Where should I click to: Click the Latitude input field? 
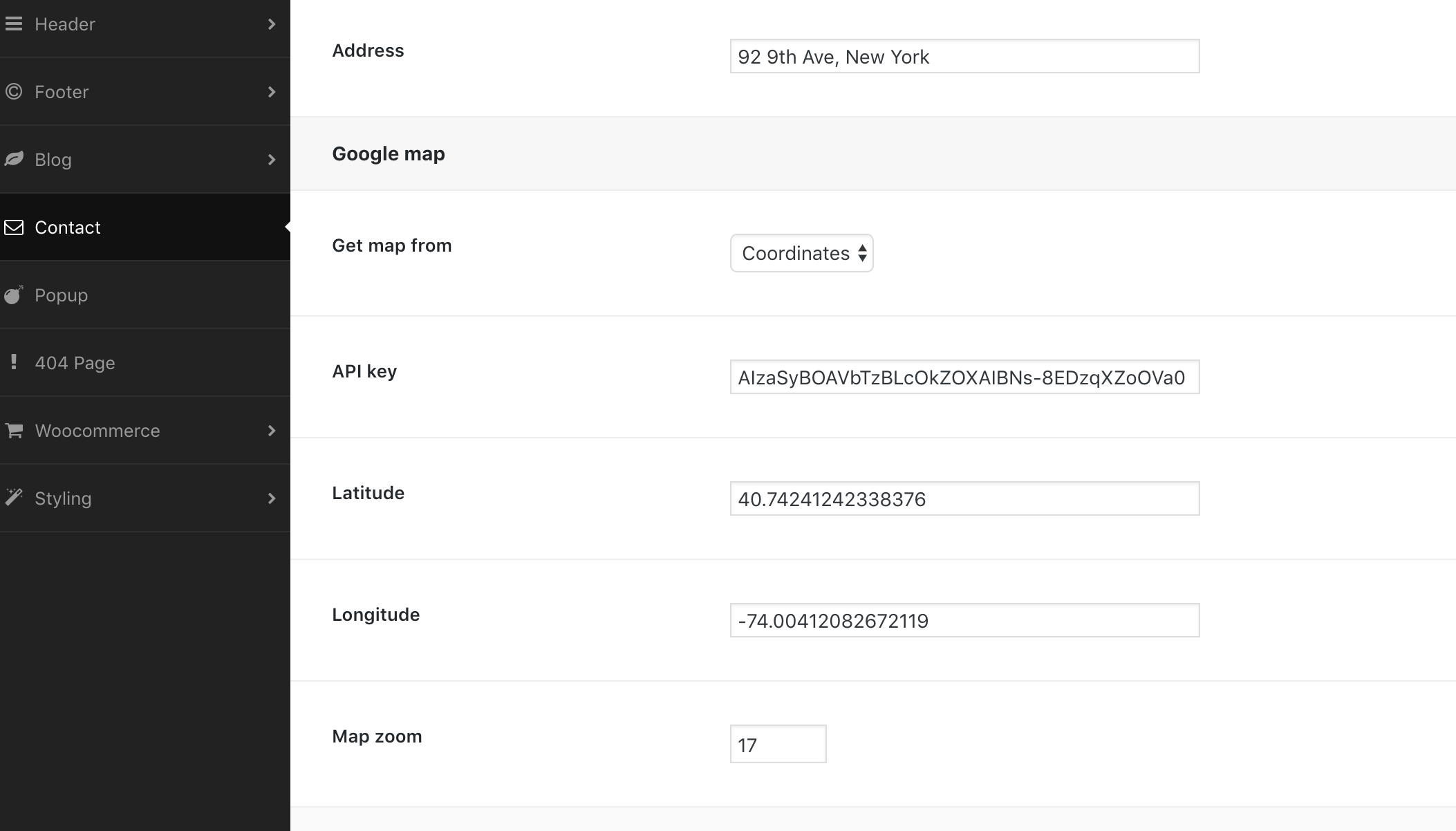(964, 499)
